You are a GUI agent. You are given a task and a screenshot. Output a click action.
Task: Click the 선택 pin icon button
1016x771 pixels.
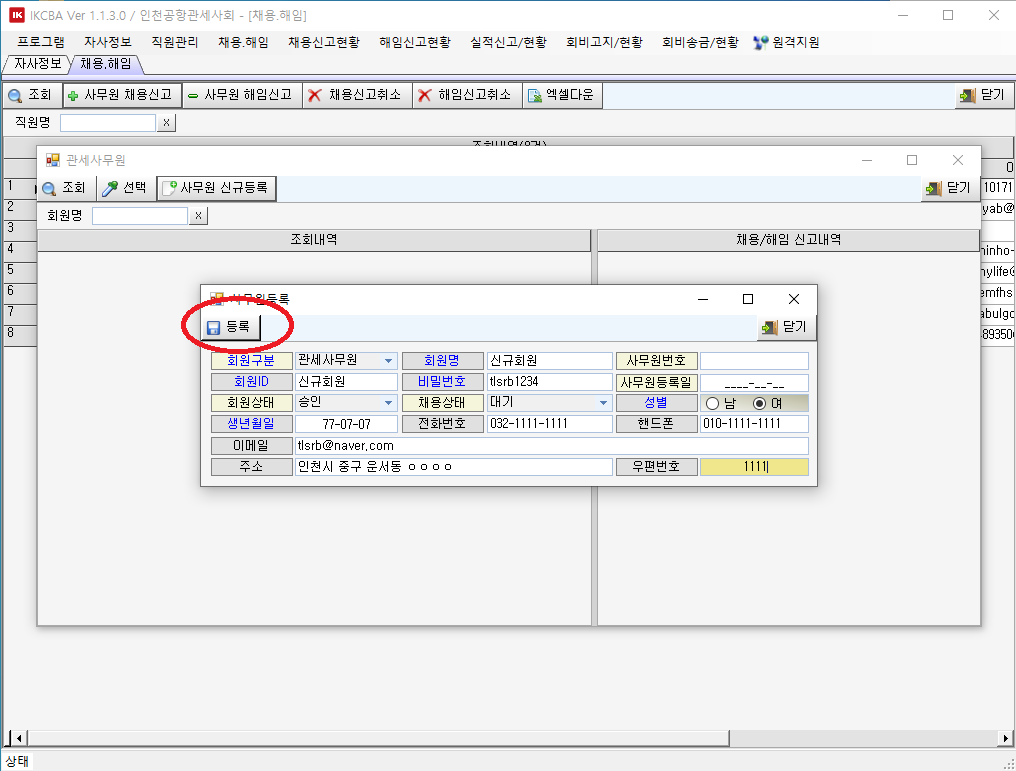(x=126, y=187)
